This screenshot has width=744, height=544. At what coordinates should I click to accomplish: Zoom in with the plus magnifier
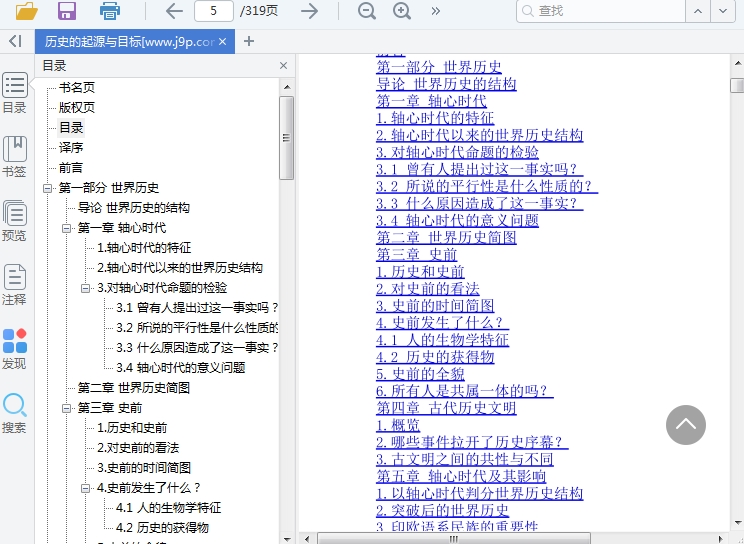[402, 11]
